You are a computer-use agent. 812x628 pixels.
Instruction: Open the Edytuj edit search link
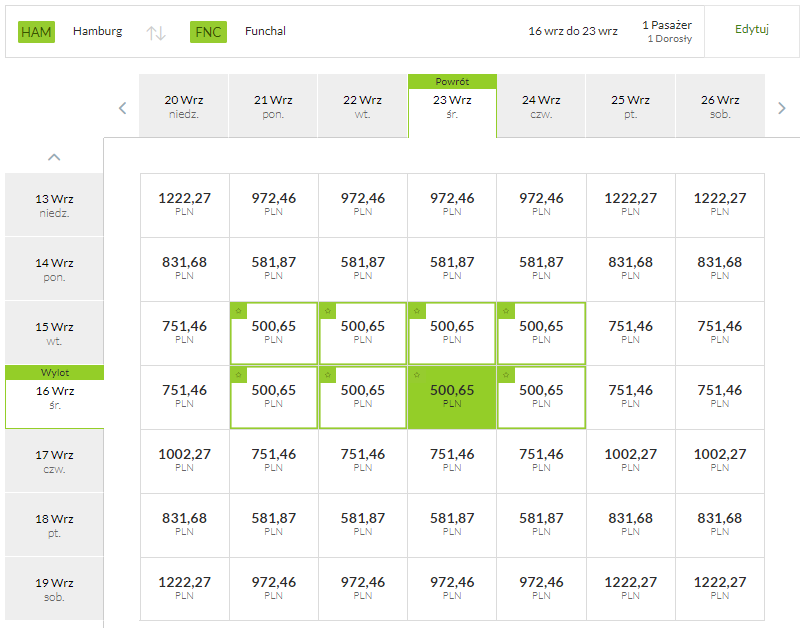point(751,29)
